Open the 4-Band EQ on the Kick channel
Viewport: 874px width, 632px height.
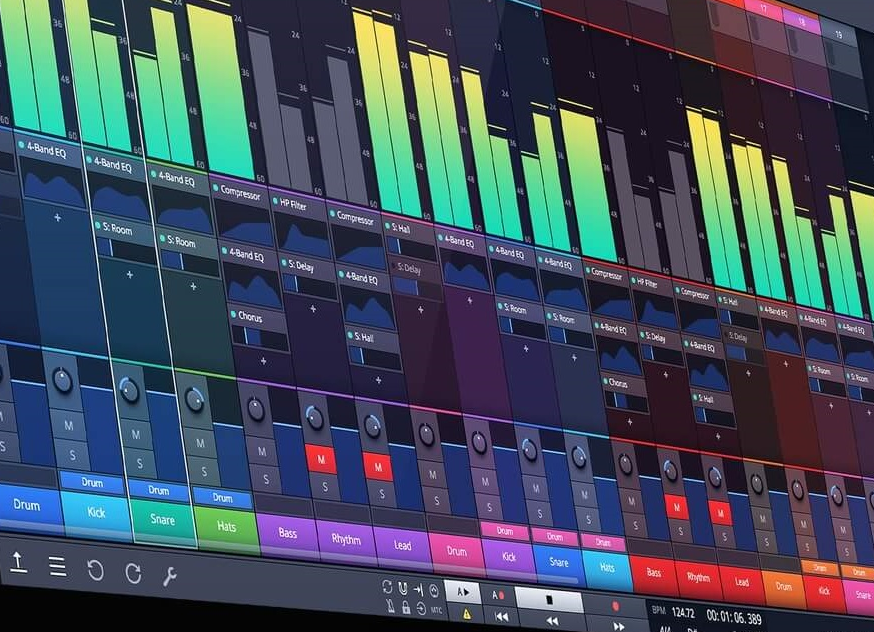click(x=113, y=164)
